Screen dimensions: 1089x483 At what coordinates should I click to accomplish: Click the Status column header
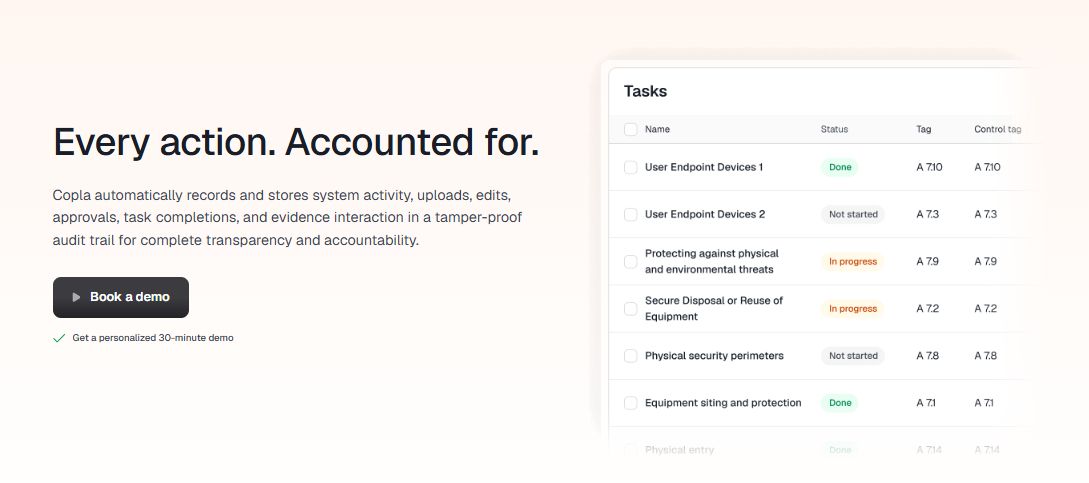pos(834,129)
